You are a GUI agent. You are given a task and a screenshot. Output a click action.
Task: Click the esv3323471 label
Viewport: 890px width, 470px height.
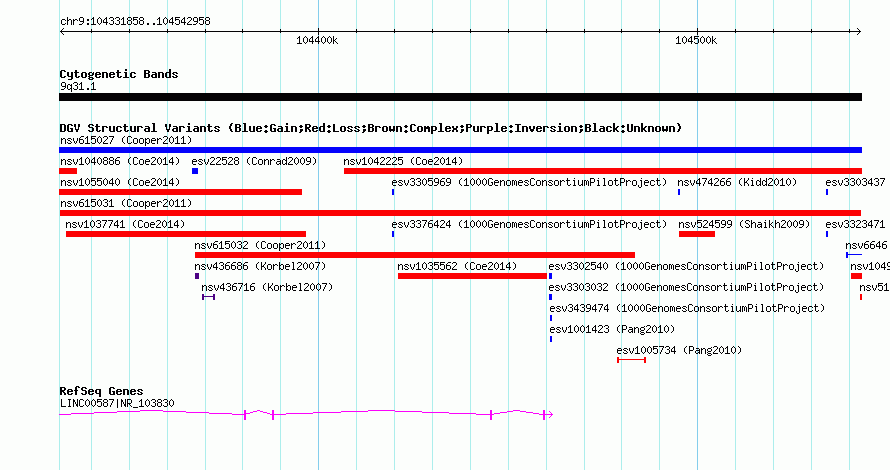(855, 224)
